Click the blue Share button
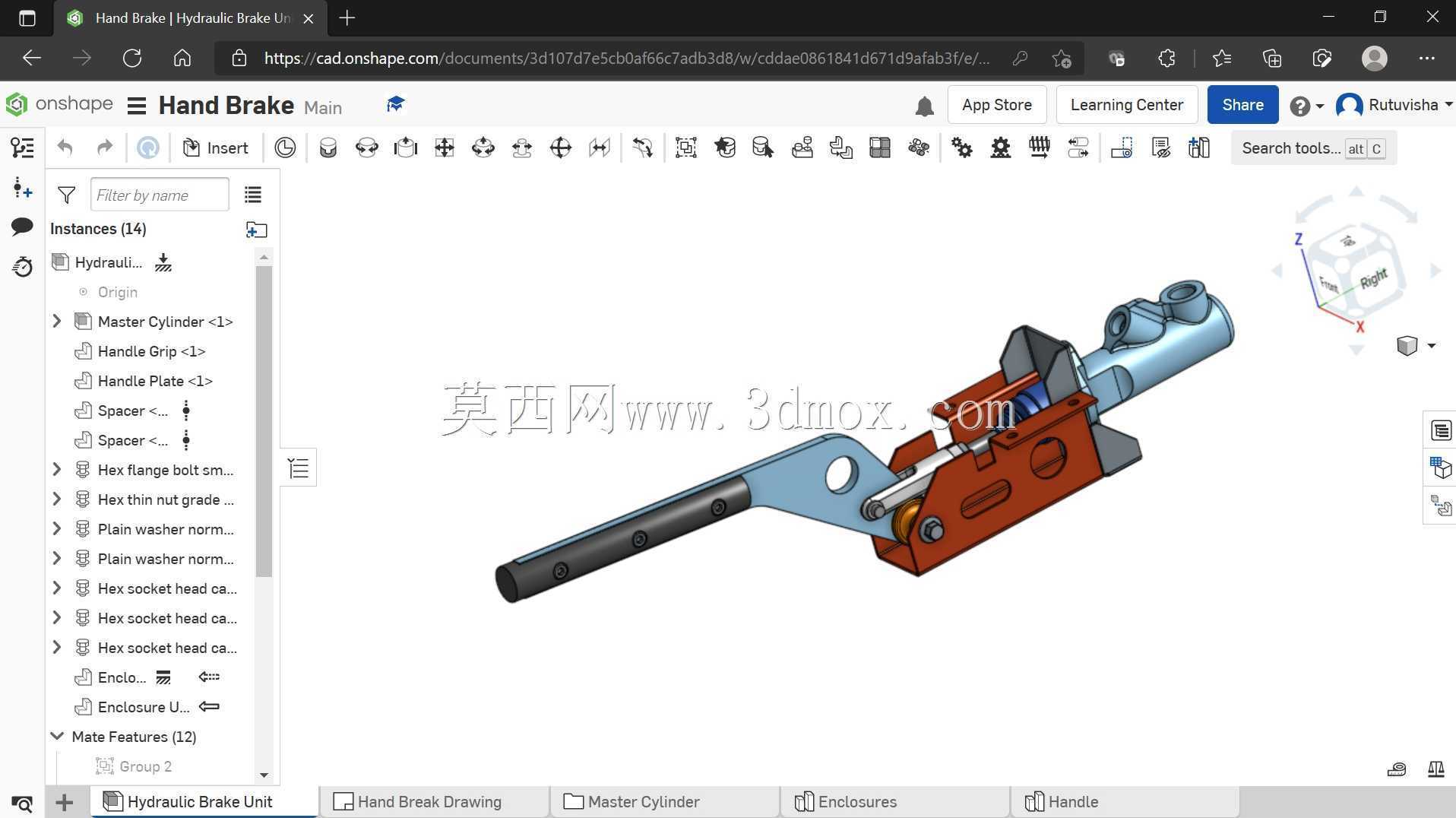Viewport: 1456px width, 818px height. [1242, 105]
